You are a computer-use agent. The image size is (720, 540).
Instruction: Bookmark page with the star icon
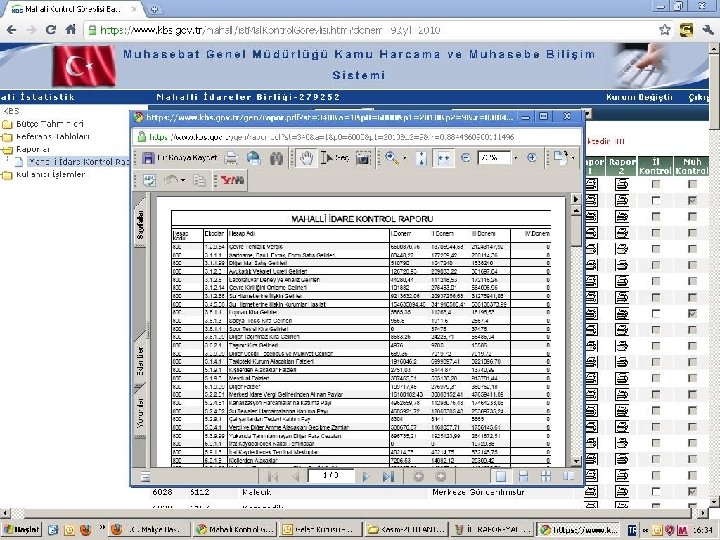pos(664,30)
